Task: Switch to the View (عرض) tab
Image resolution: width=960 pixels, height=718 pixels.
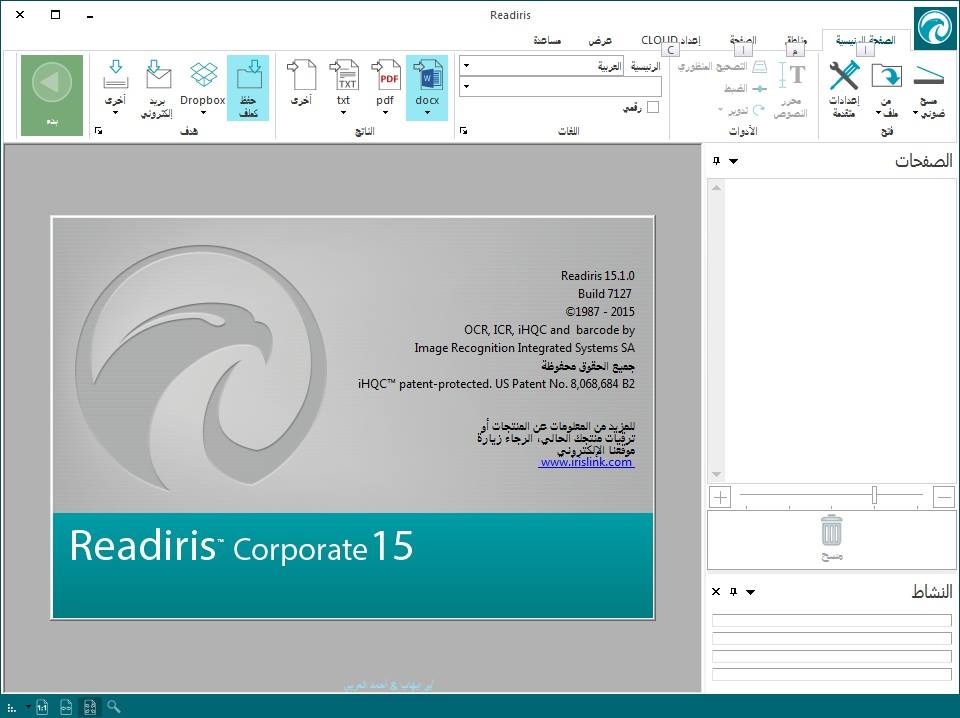Action: coord(599,40)
